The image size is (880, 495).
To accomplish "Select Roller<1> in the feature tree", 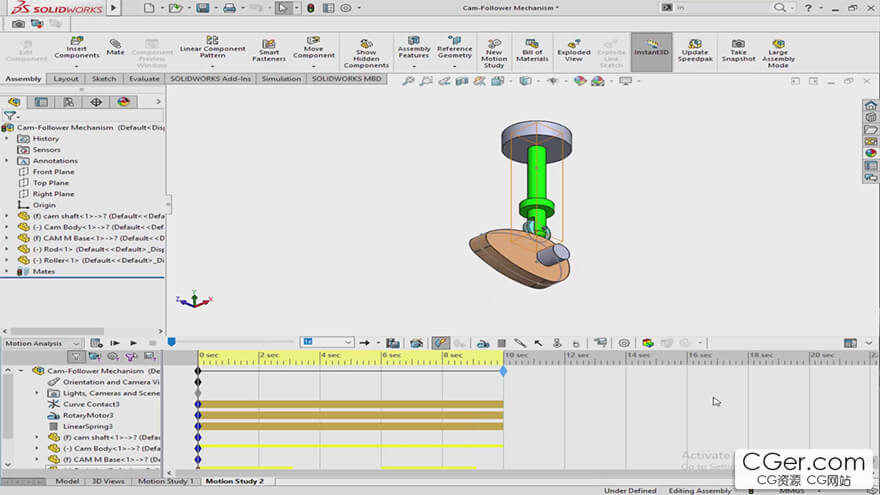I will (x=91, y=260).
